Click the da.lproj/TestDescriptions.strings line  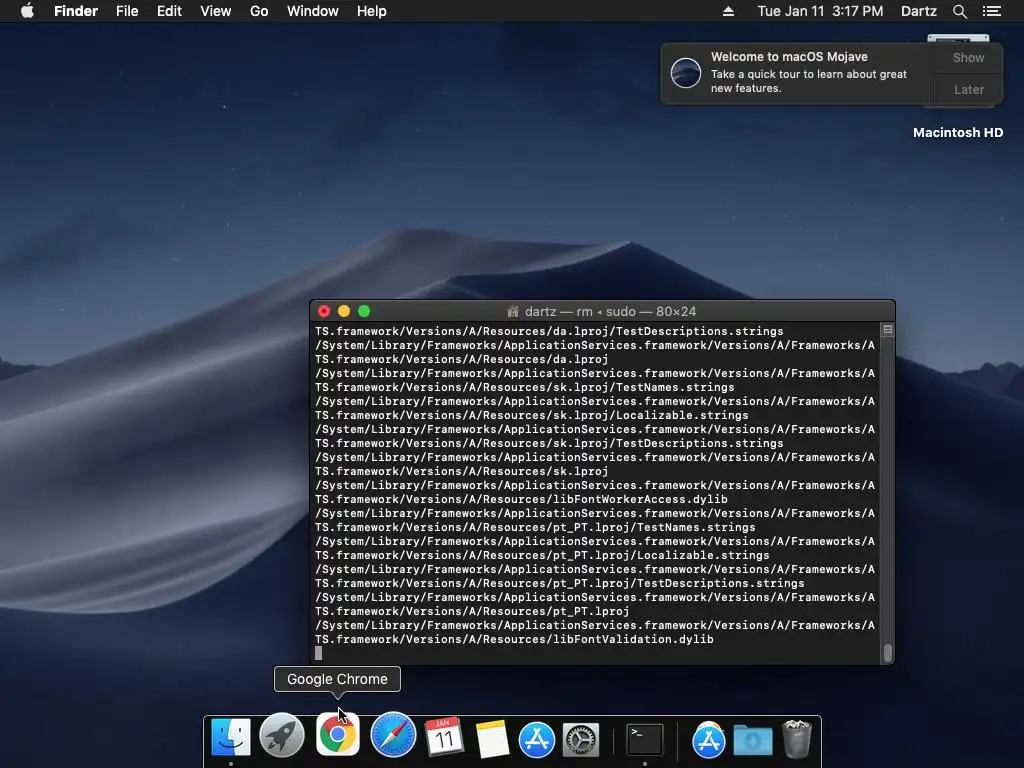pyautogui.click(x=549, y=332)
